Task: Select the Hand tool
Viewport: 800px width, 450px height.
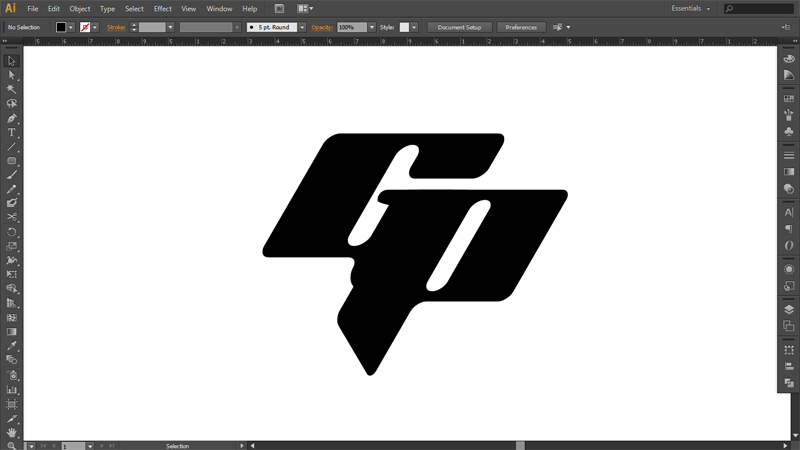Action: click(x=12, y=432)
